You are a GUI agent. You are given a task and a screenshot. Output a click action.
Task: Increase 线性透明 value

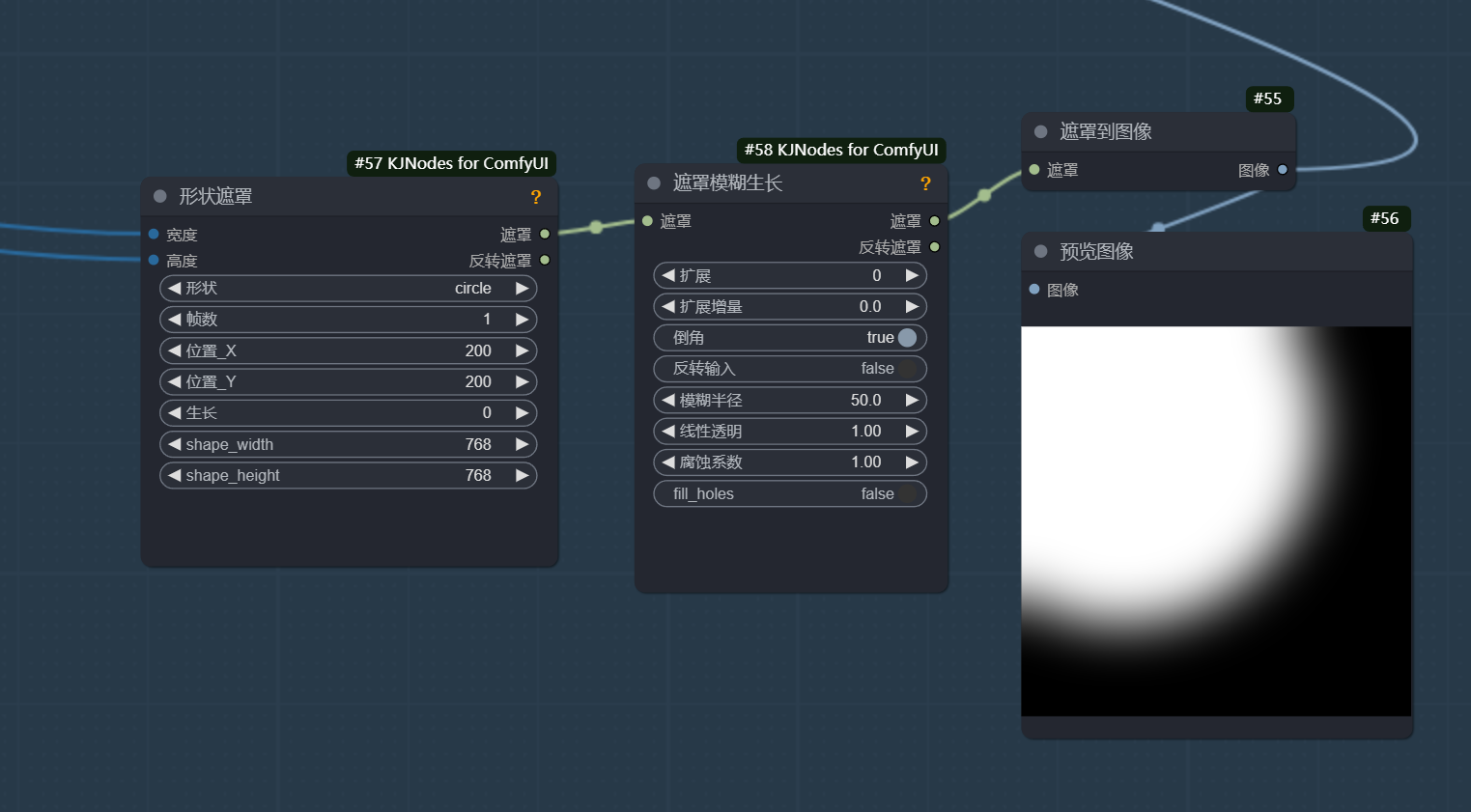click(912, 431)
